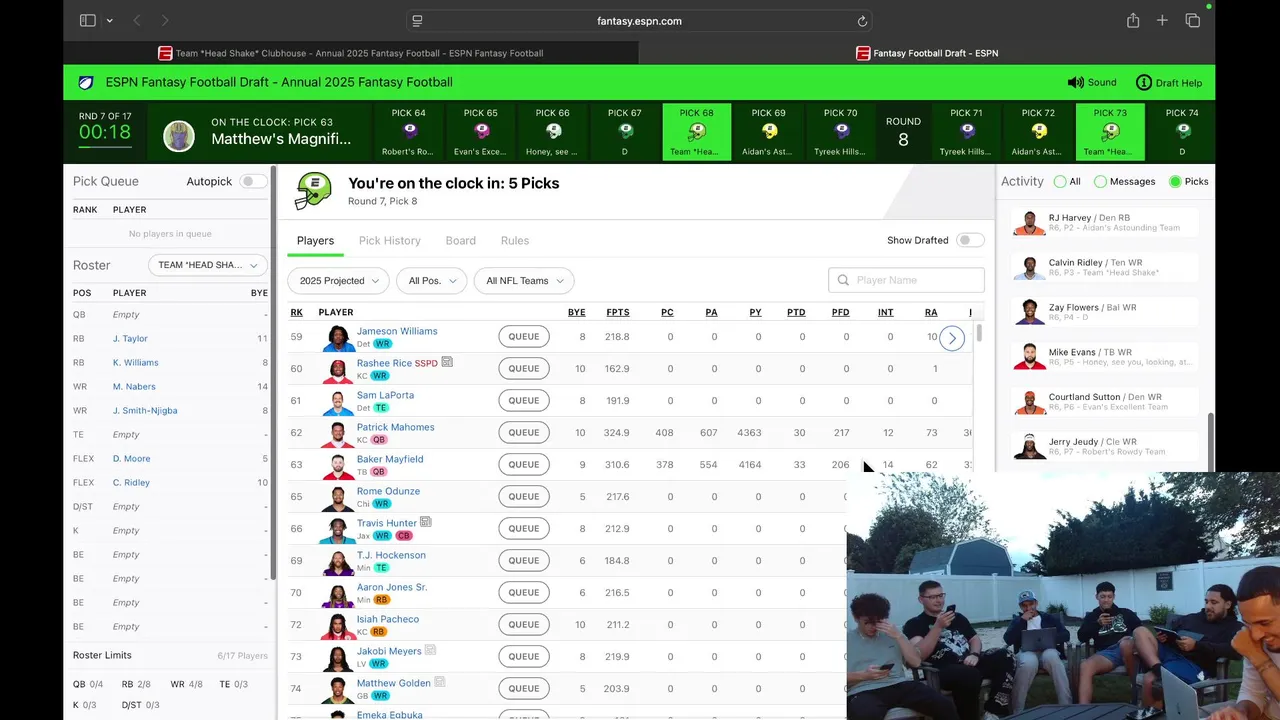
Task: Toggle draft Sound speaker icon
Action: point(1076,82)
